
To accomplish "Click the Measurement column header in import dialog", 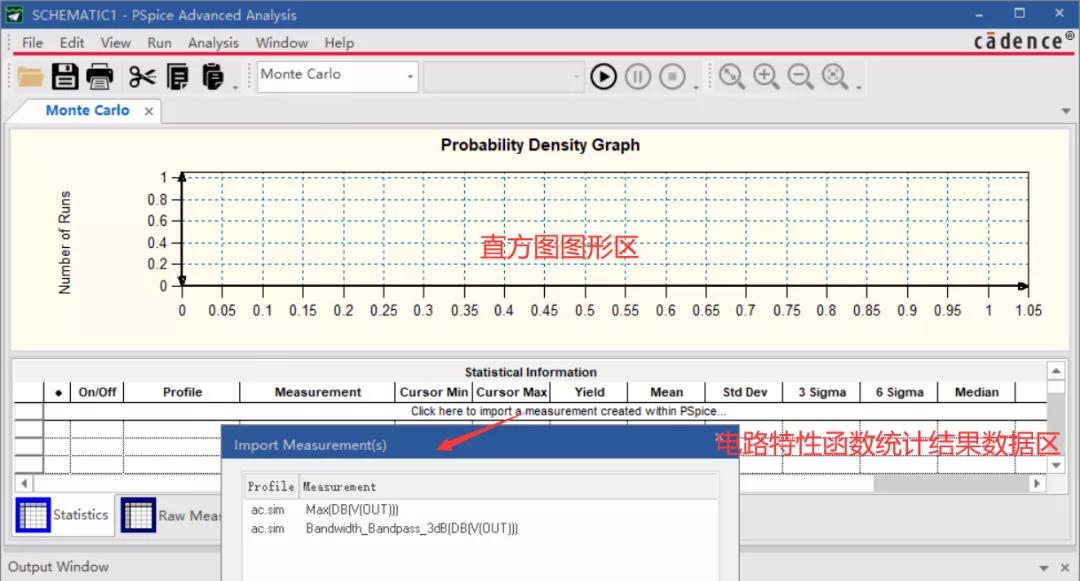I will [x=508, y=487].
